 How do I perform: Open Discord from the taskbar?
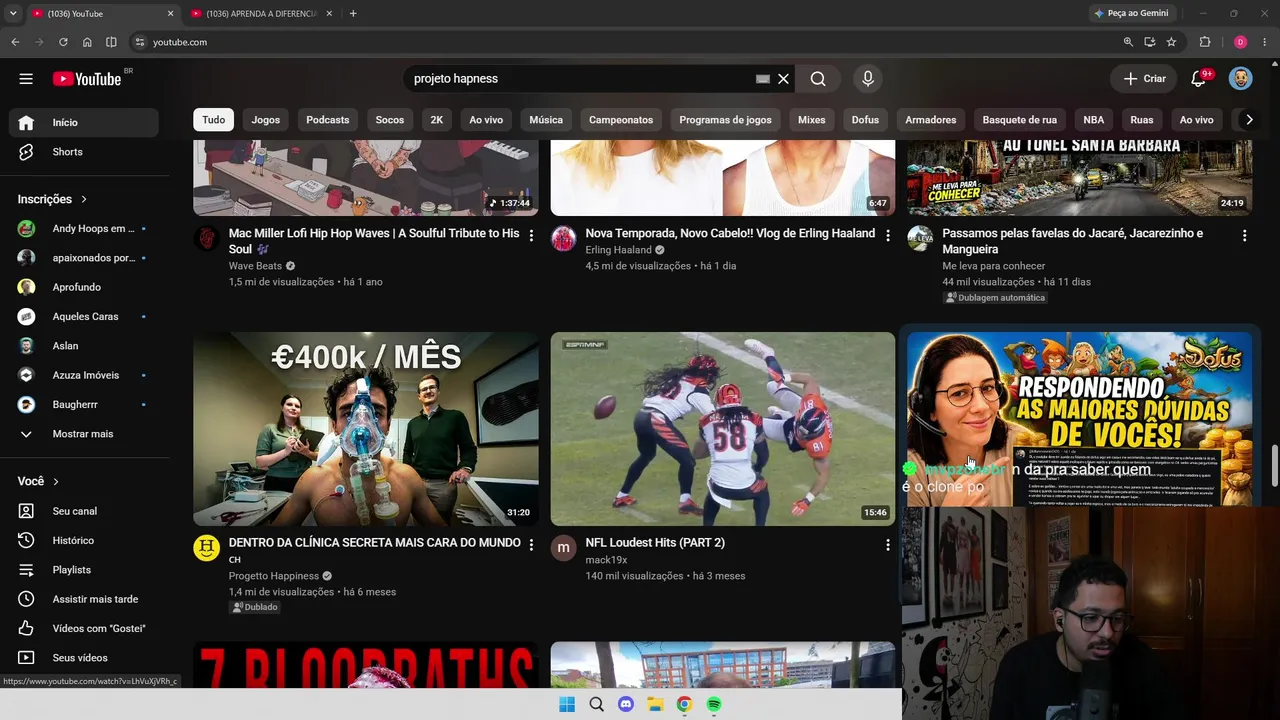(626, 704)
